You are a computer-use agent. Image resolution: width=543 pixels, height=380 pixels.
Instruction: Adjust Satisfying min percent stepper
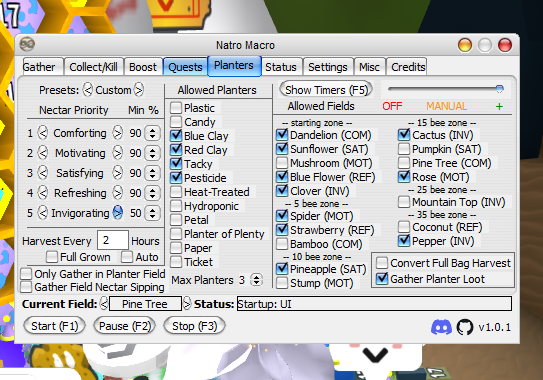[152, 173]
